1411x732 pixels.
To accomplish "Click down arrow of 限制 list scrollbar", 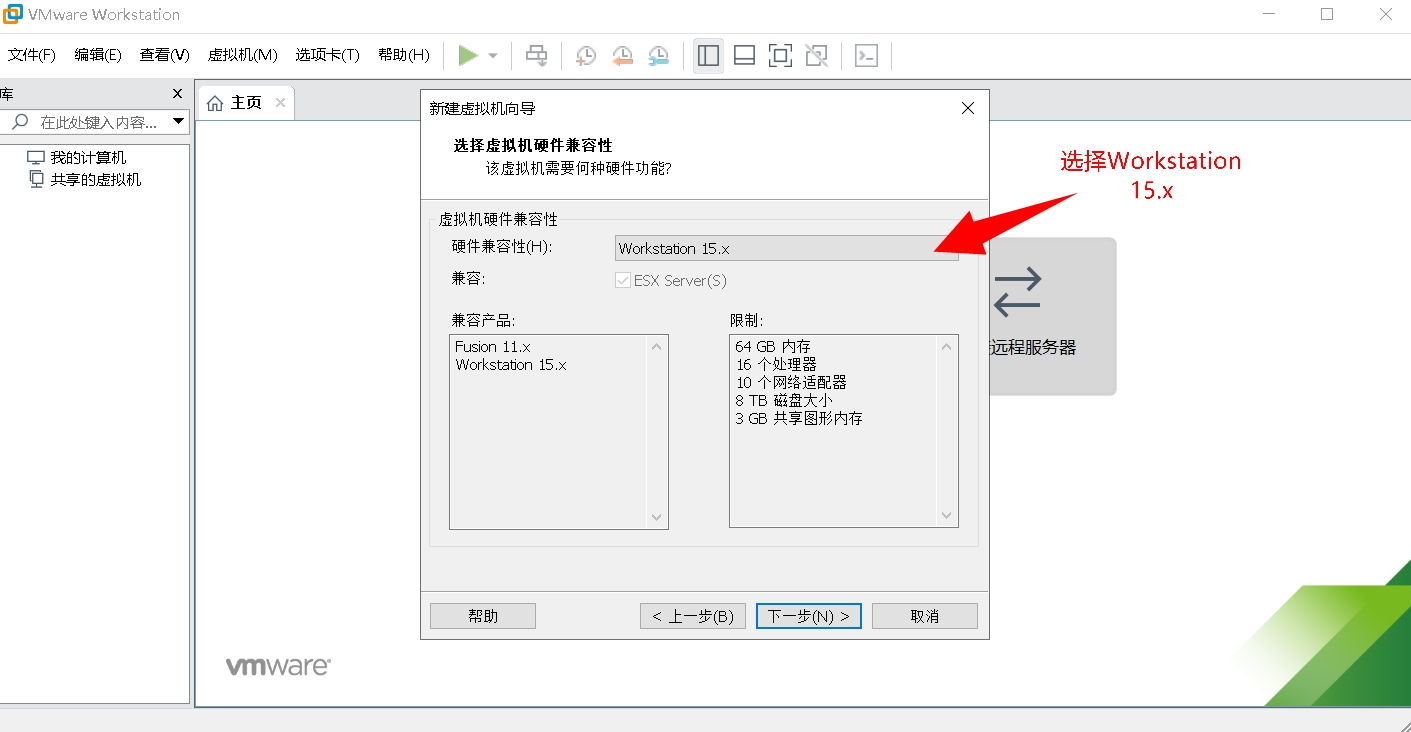I will point(947,517).
